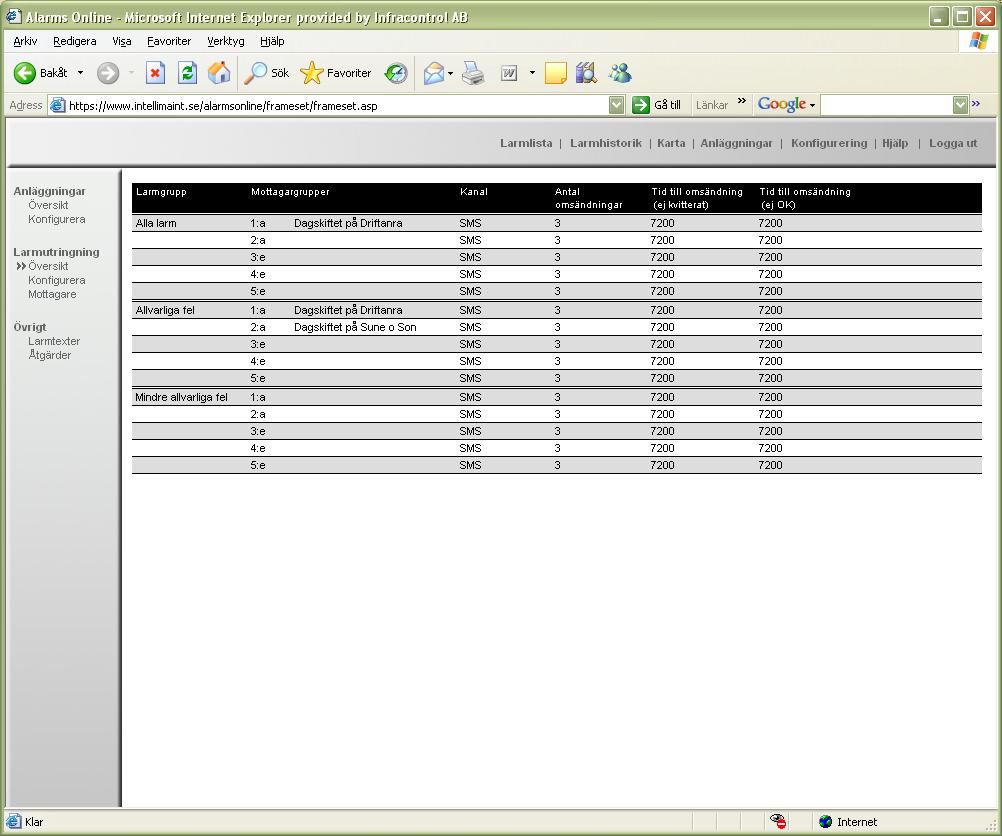Expand the Länkar chevron
Viewport: 1002px width, 836px height.
pos(742,101)
